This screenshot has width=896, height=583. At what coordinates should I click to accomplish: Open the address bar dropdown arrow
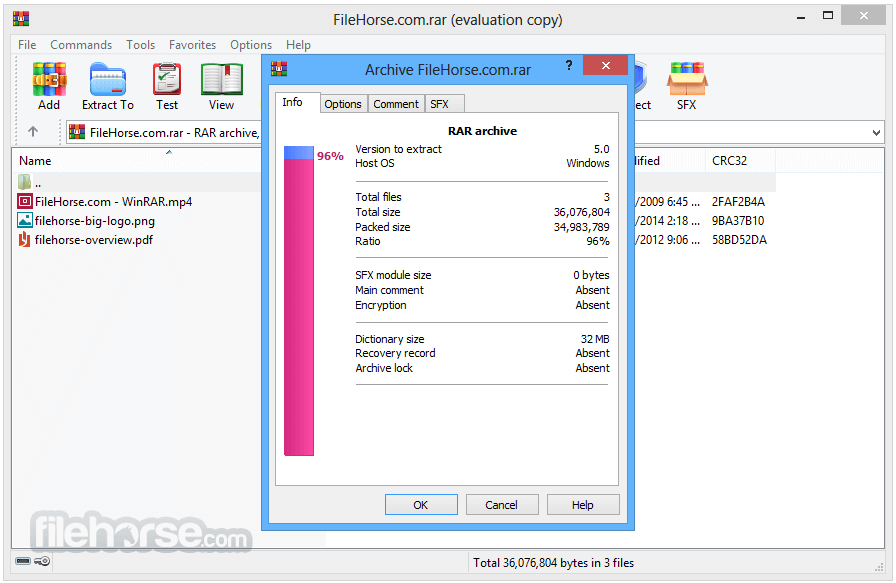coord(877,131)
